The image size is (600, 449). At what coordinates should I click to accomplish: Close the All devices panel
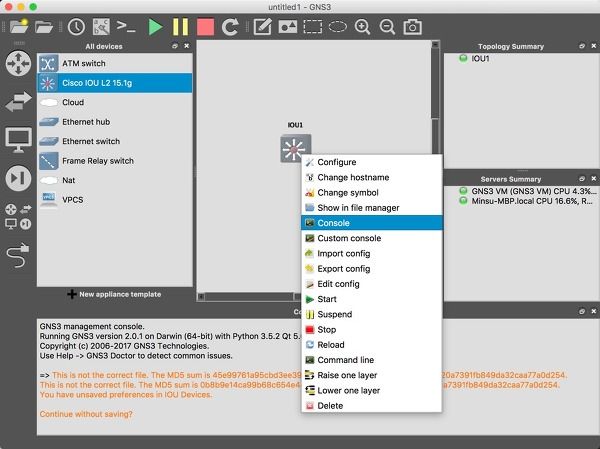click(187, 46)
